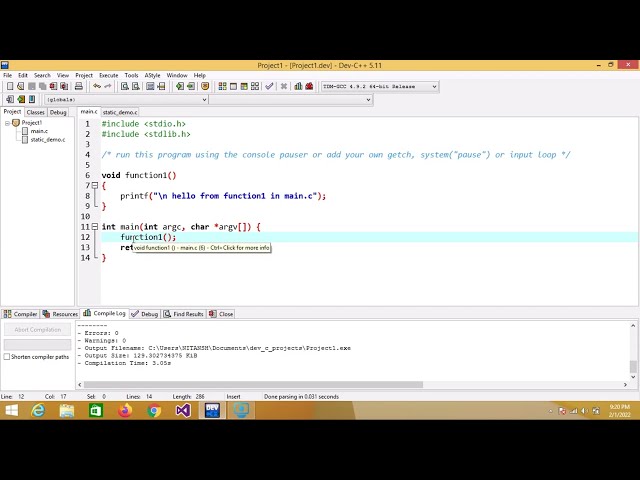The width and height of the screenshot is (640, 480).
Task: Click the Delete profiling information red icon
Action: click(309, 86)
